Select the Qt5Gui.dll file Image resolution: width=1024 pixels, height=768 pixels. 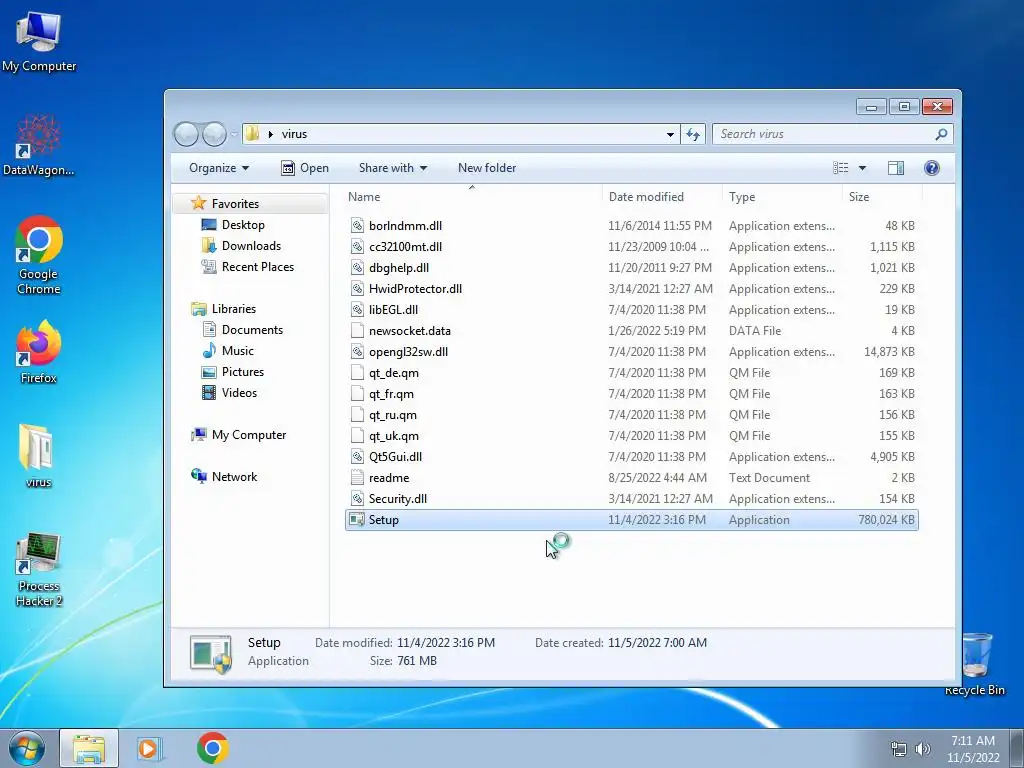pyautogui.click(x=632, y=457)
